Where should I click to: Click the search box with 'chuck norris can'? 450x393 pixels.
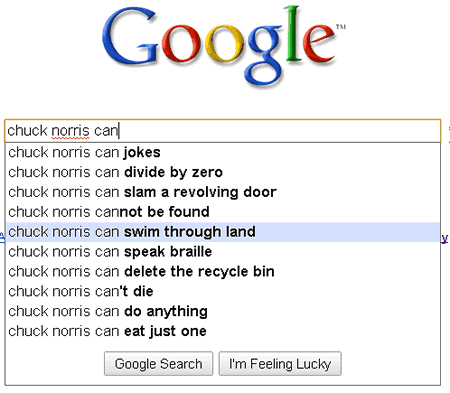click(x=223, y=131)
